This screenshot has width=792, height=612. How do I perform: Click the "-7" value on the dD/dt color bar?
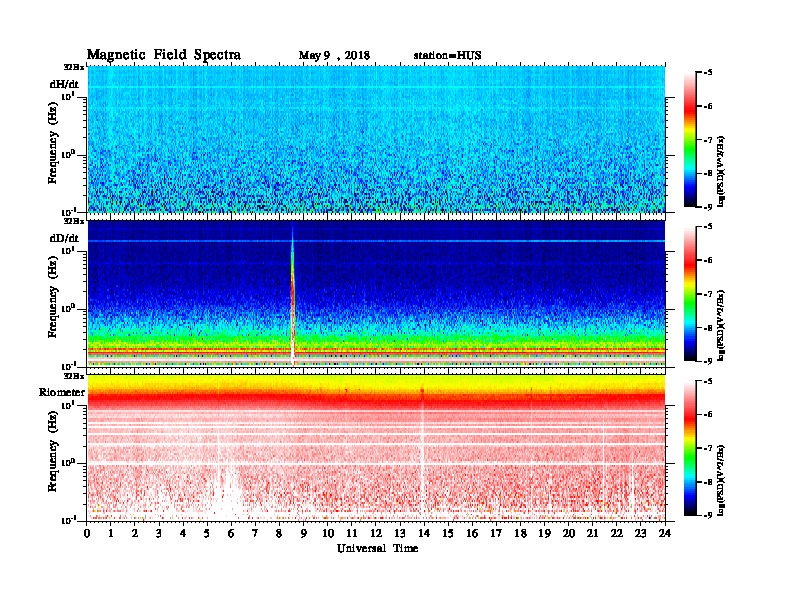coord(708,294)
